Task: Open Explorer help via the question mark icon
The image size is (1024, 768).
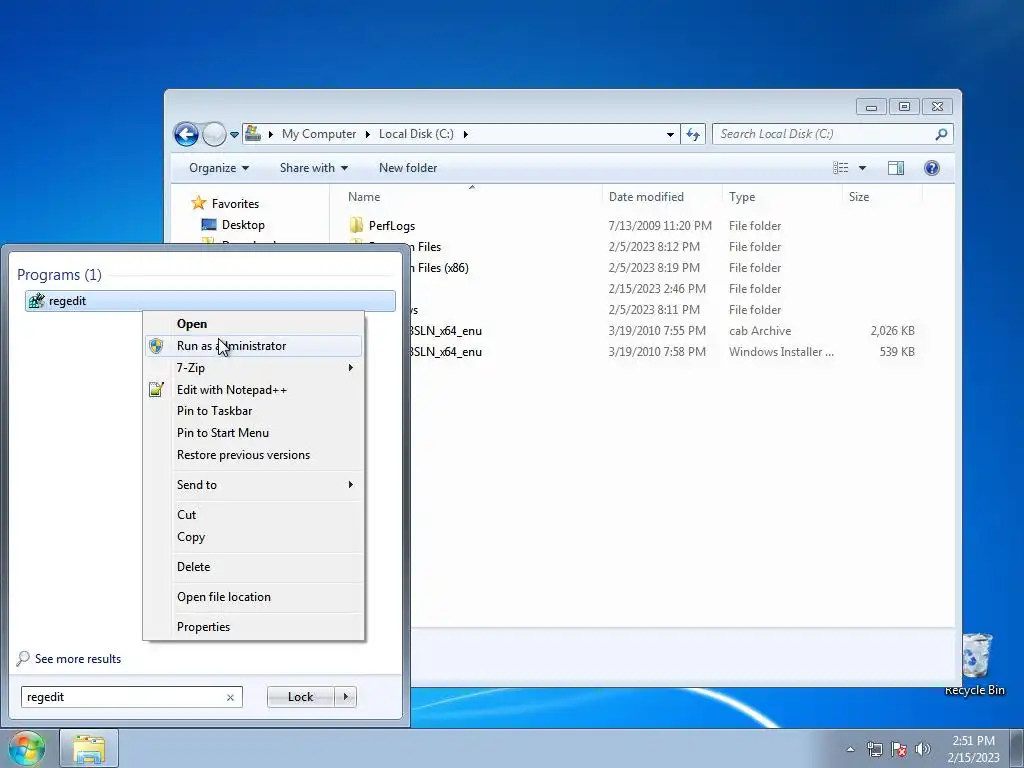Action: coord(932,168)
